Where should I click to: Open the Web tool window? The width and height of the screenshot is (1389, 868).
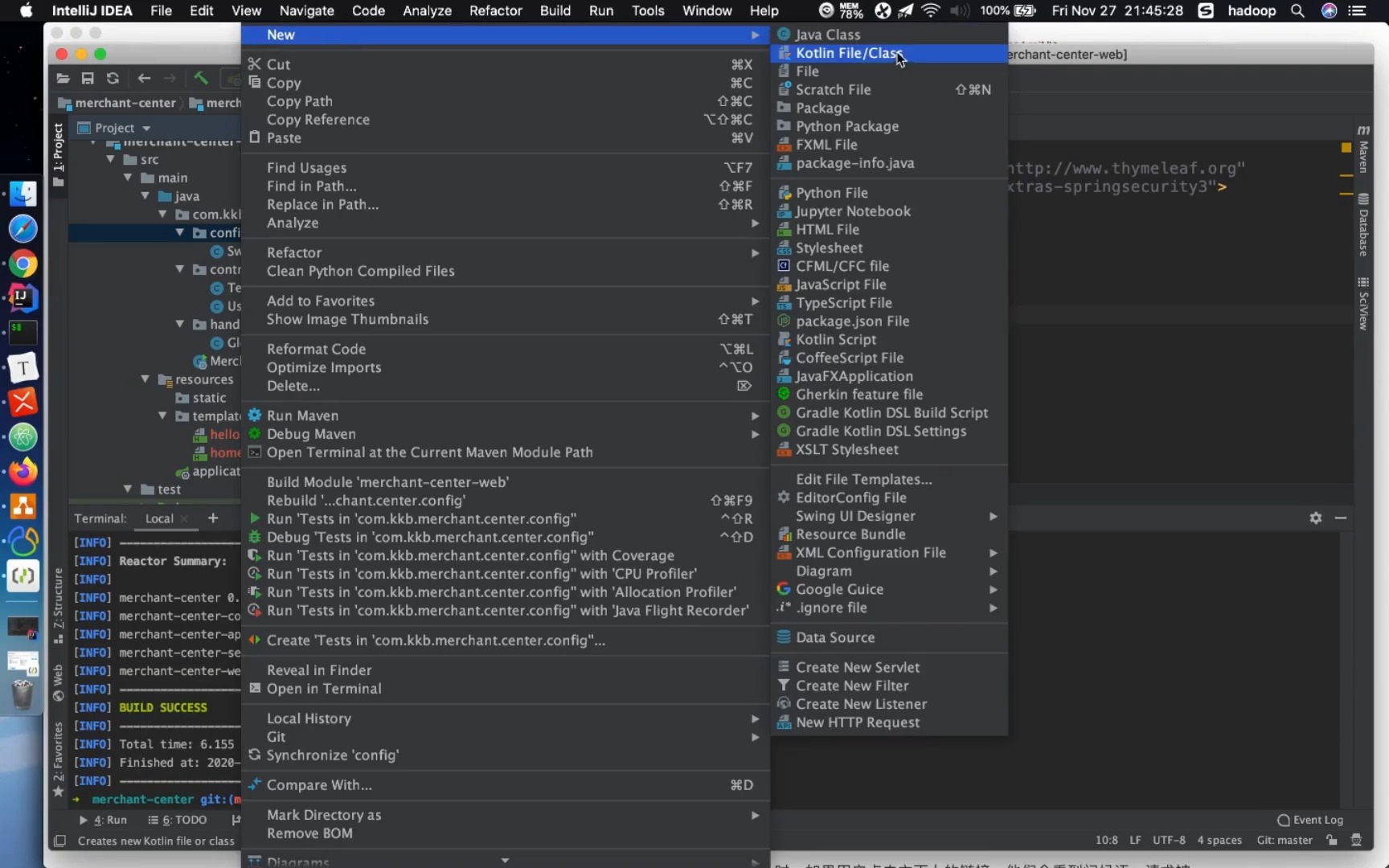(58, 682)
